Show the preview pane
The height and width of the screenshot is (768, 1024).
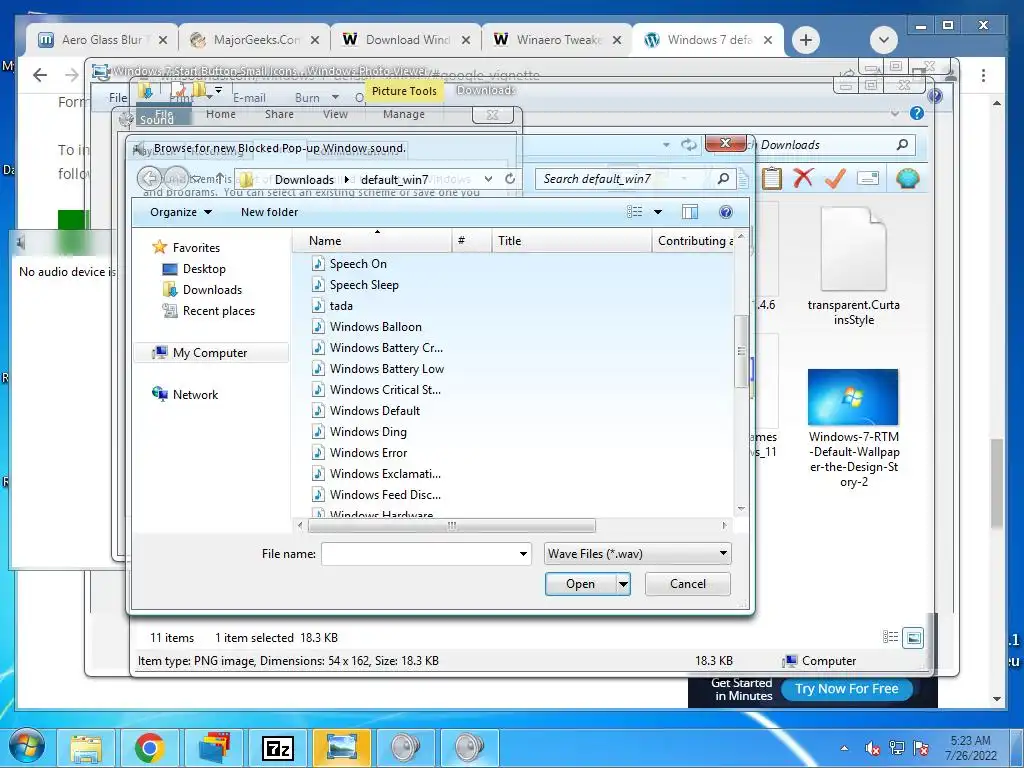[x=690, y=212]
